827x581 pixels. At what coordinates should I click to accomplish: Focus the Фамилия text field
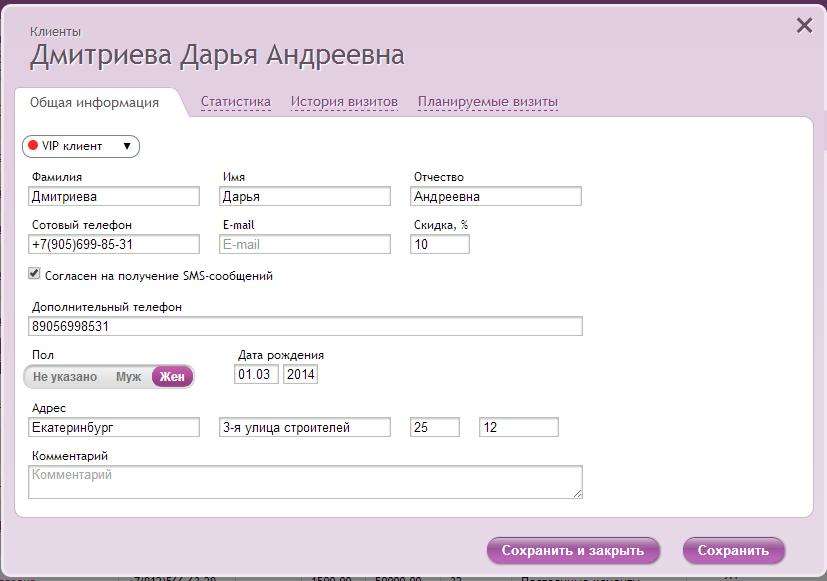point(114,197)
